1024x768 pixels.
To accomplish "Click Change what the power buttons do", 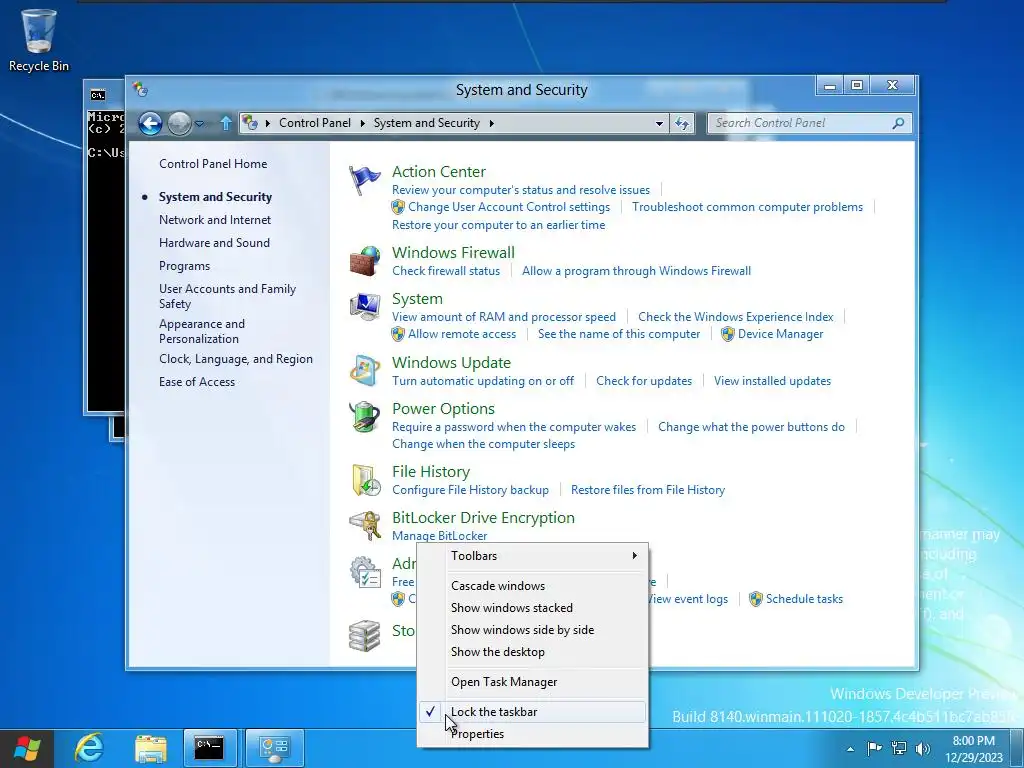I will (x=751, y=427).
